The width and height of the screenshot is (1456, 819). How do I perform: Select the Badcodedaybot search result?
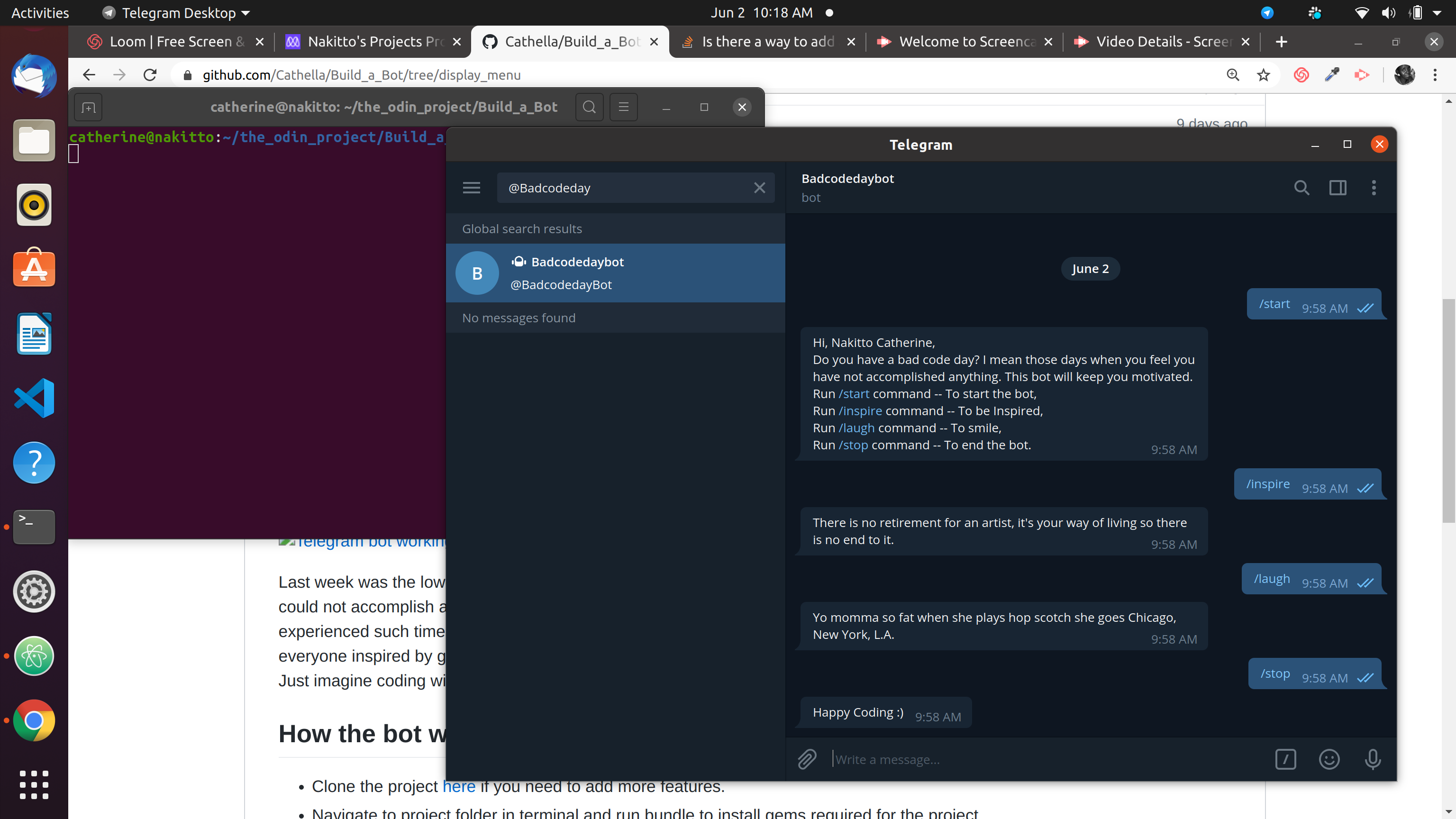(x=615, y=273)
